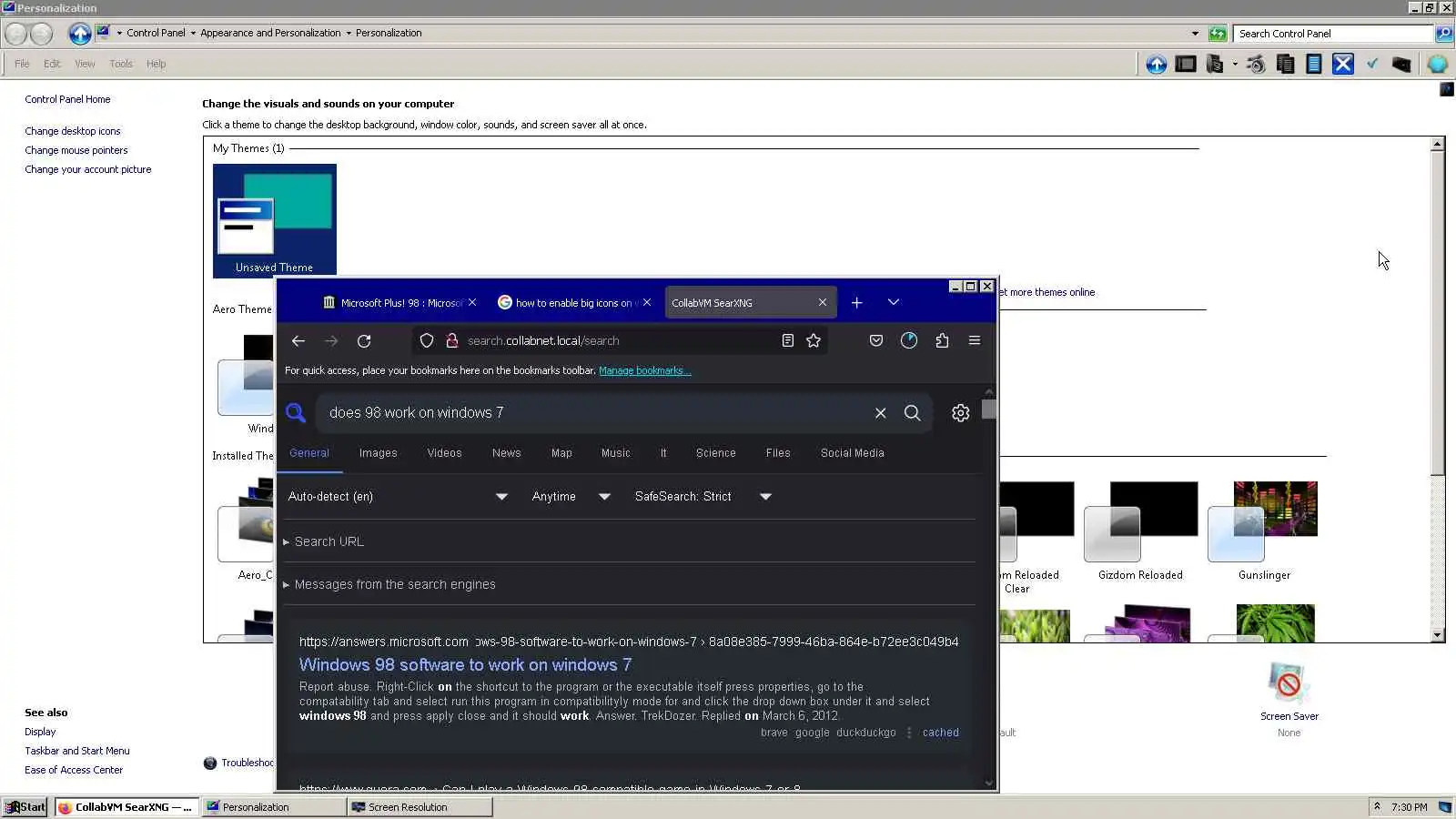Screen dimensions: 1456x819
Task: Click the shield tracking protection icon in Firefox
Action: 427,340
